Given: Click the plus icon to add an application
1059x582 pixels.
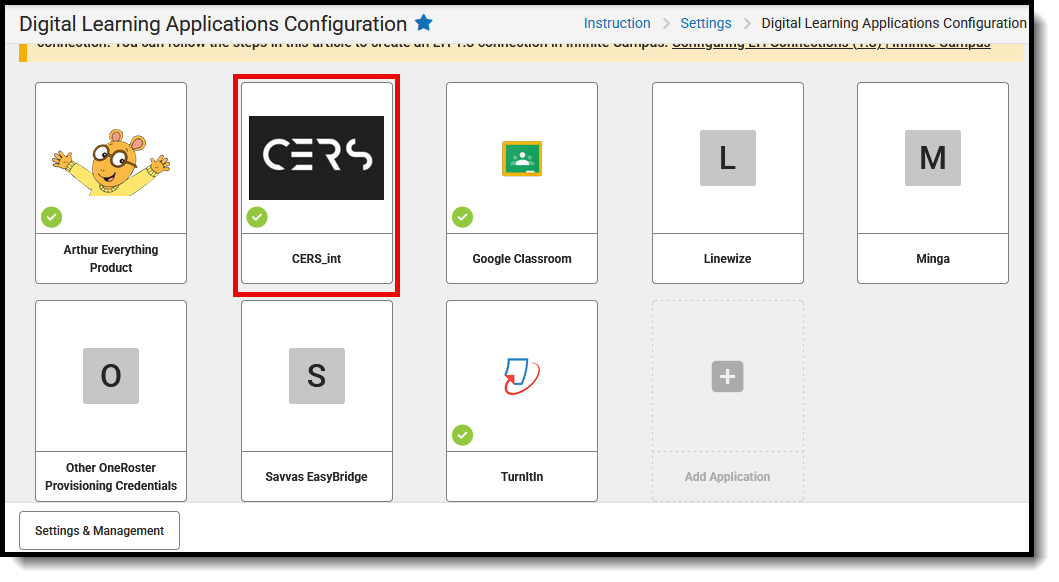Looking at the screenshot, I should (727, 376).
